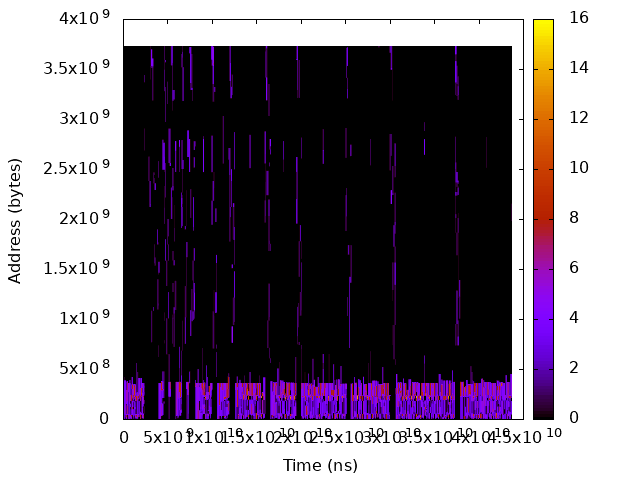The height and width of the screenshot is (480, 640).
Task: Click the 0 tick label on the x-axis
Action: click(x=124, y=438)
